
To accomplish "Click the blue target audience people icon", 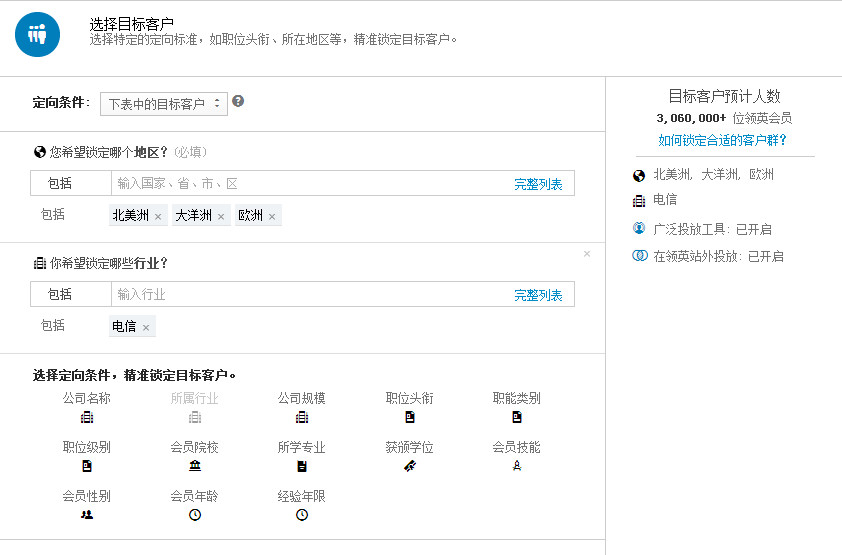I will click(37, 34).
